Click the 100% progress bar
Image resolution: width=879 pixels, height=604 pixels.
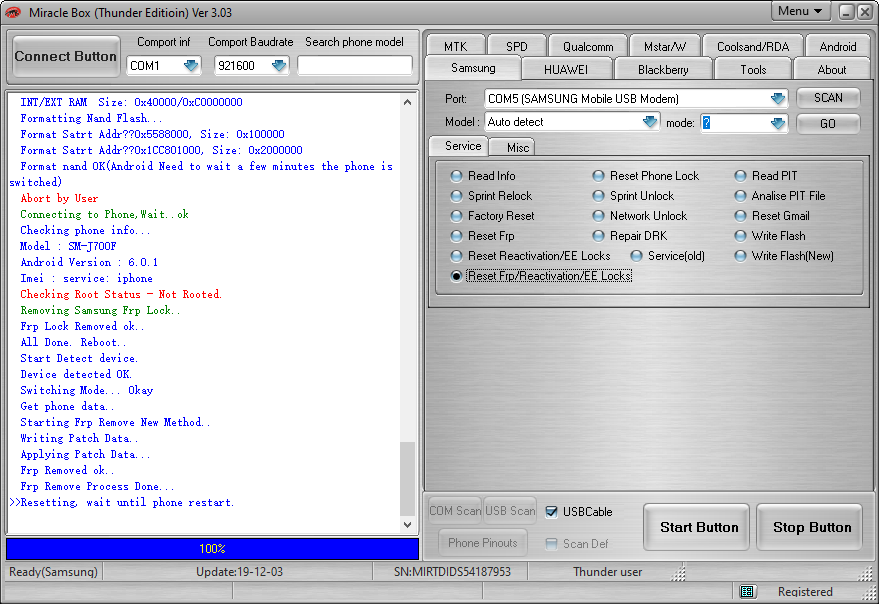click(x=212, y=549)
